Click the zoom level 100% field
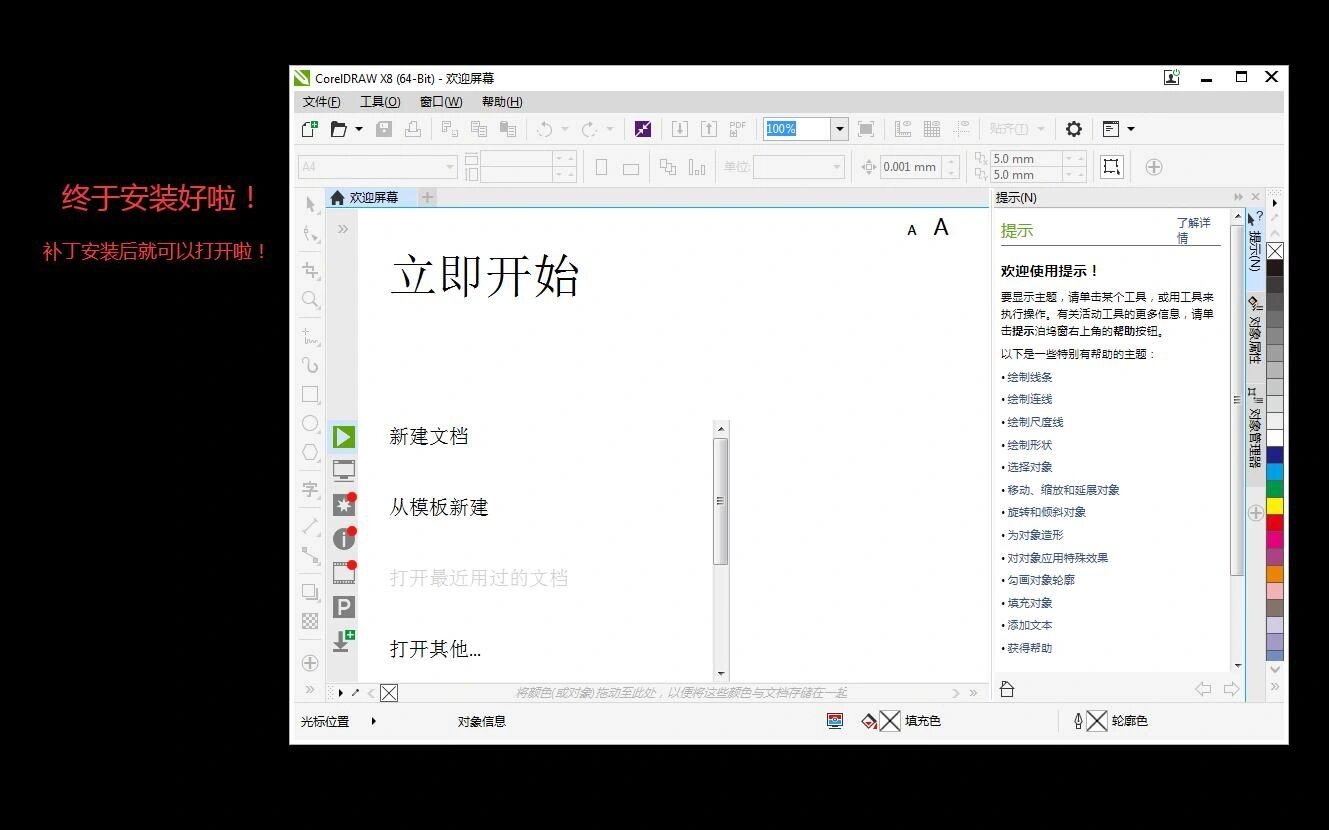This screenshot has height=830, width=1329. tap(797, 129)
